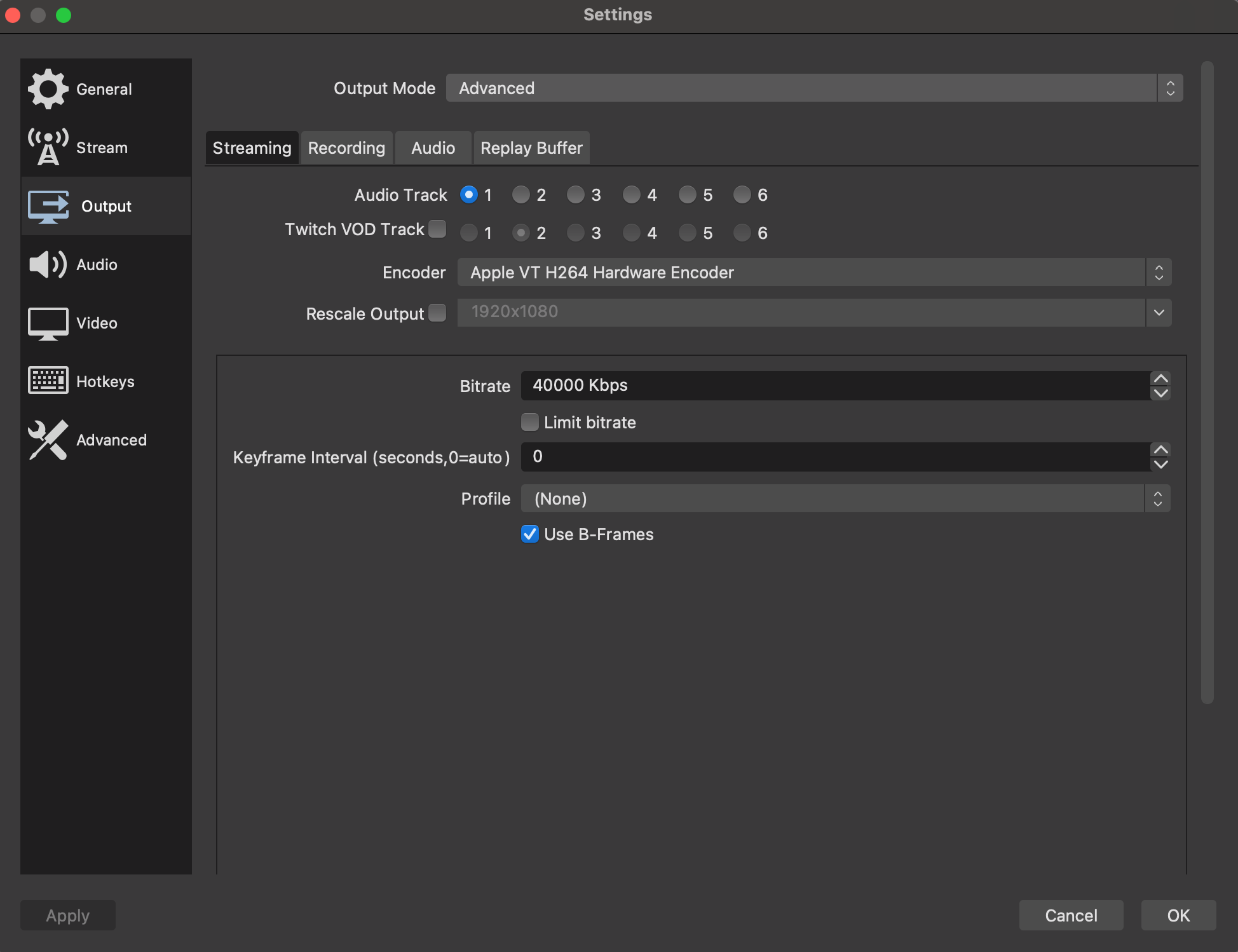Image resolution: width=1238 pixels, height=952 pixels.
Task: Select the Output monitor-arrow icon
Action: coord(48,207)
